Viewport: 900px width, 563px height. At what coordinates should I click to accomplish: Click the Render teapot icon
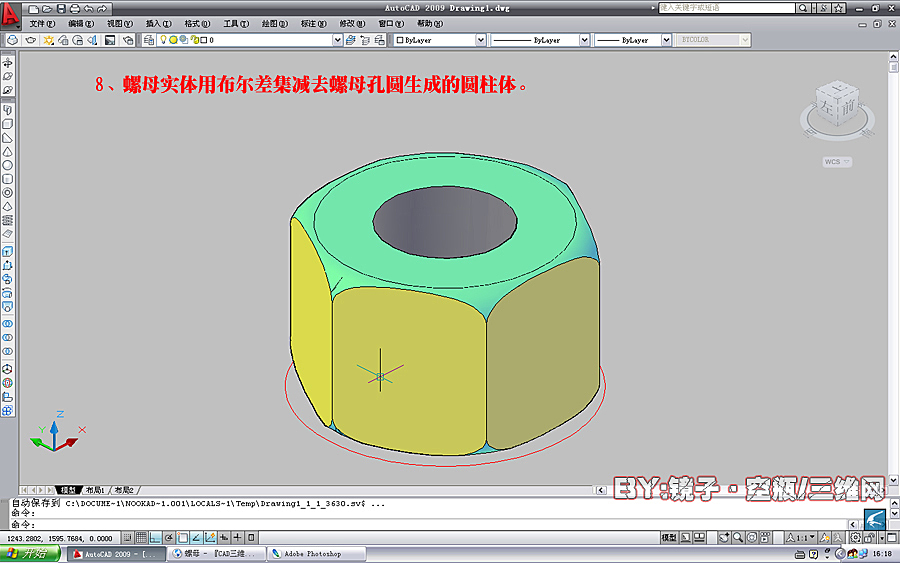point(30,40)
